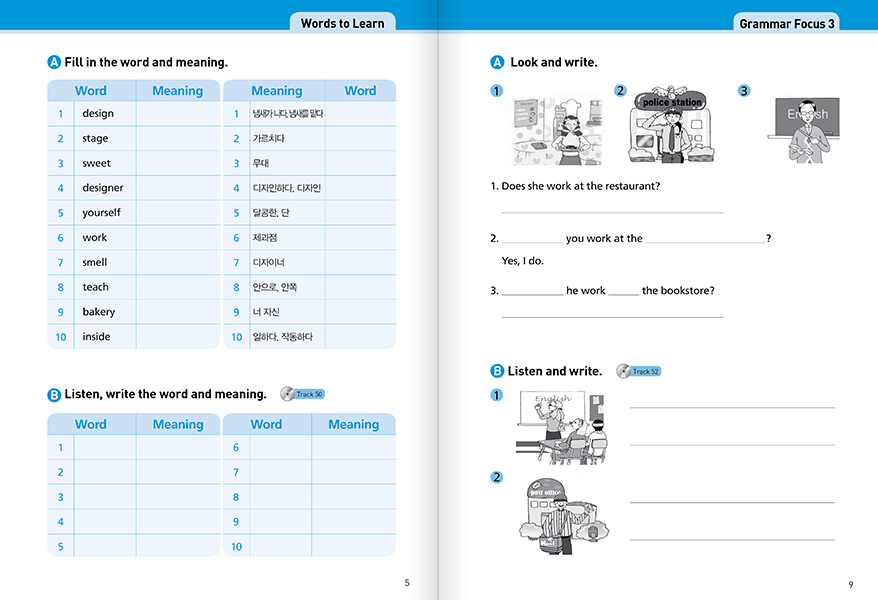Click the Meaning cell next to "design"
This screenshot has height=600, width=878.
point(177,114)
